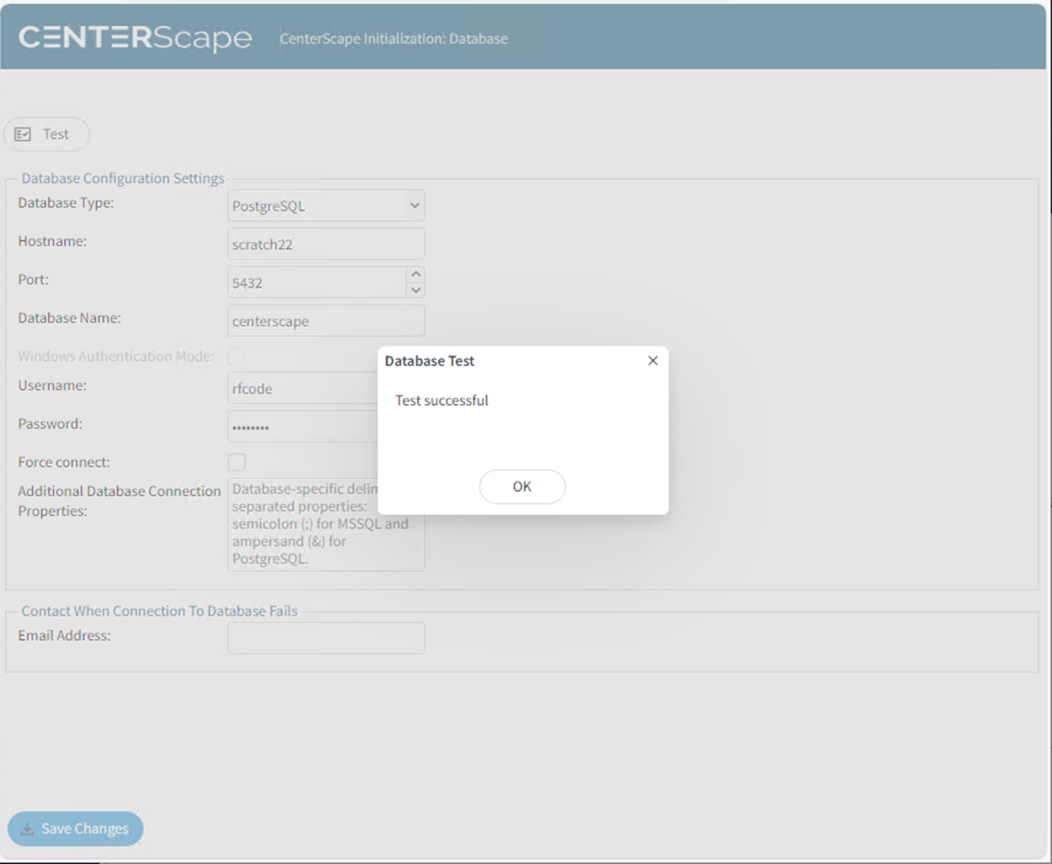
Task: Increase the Port value with up arrow
Action: pyautogui.click(x=416, y=274)
